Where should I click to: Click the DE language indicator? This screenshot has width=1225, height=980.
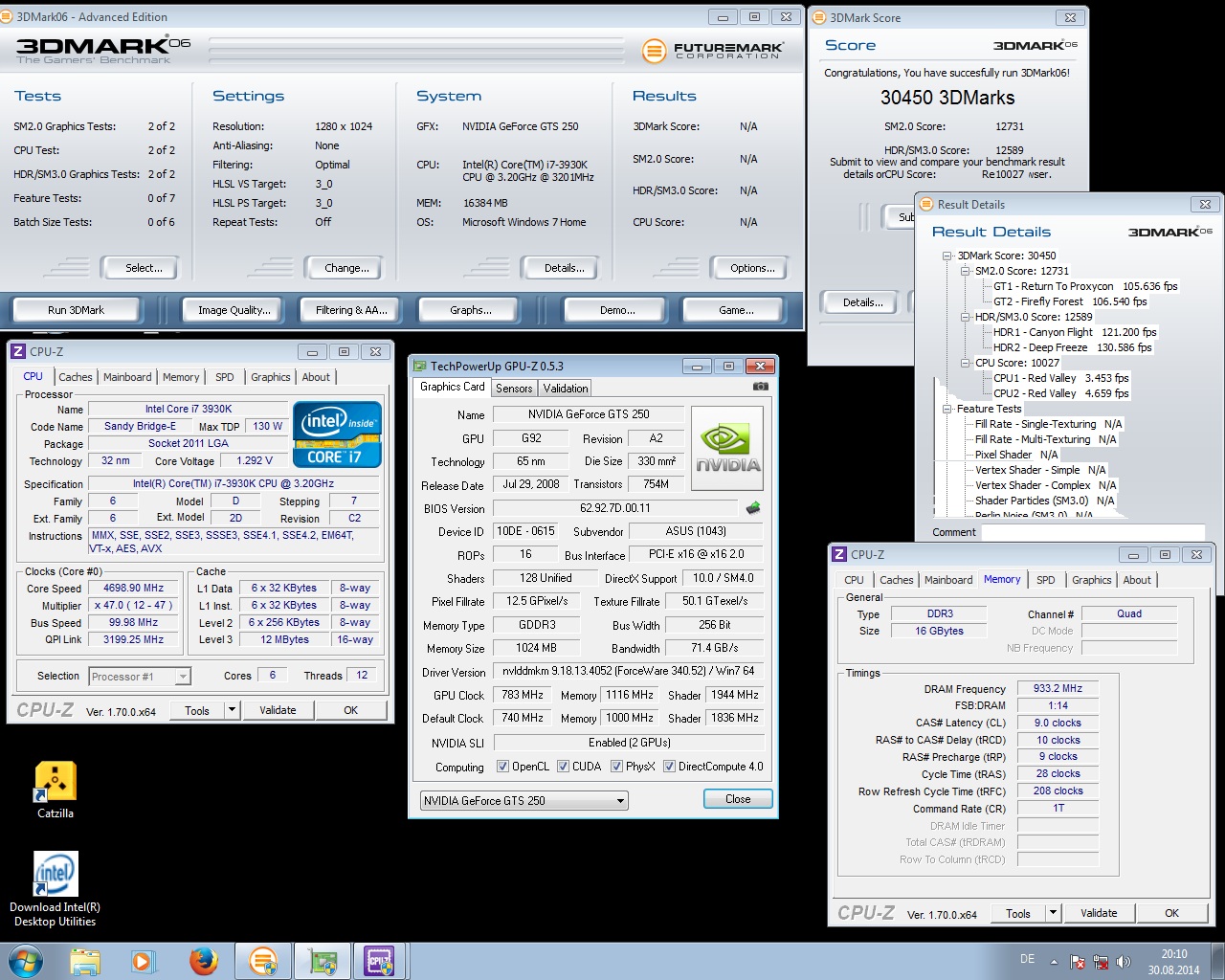(x=1027, y=959)
